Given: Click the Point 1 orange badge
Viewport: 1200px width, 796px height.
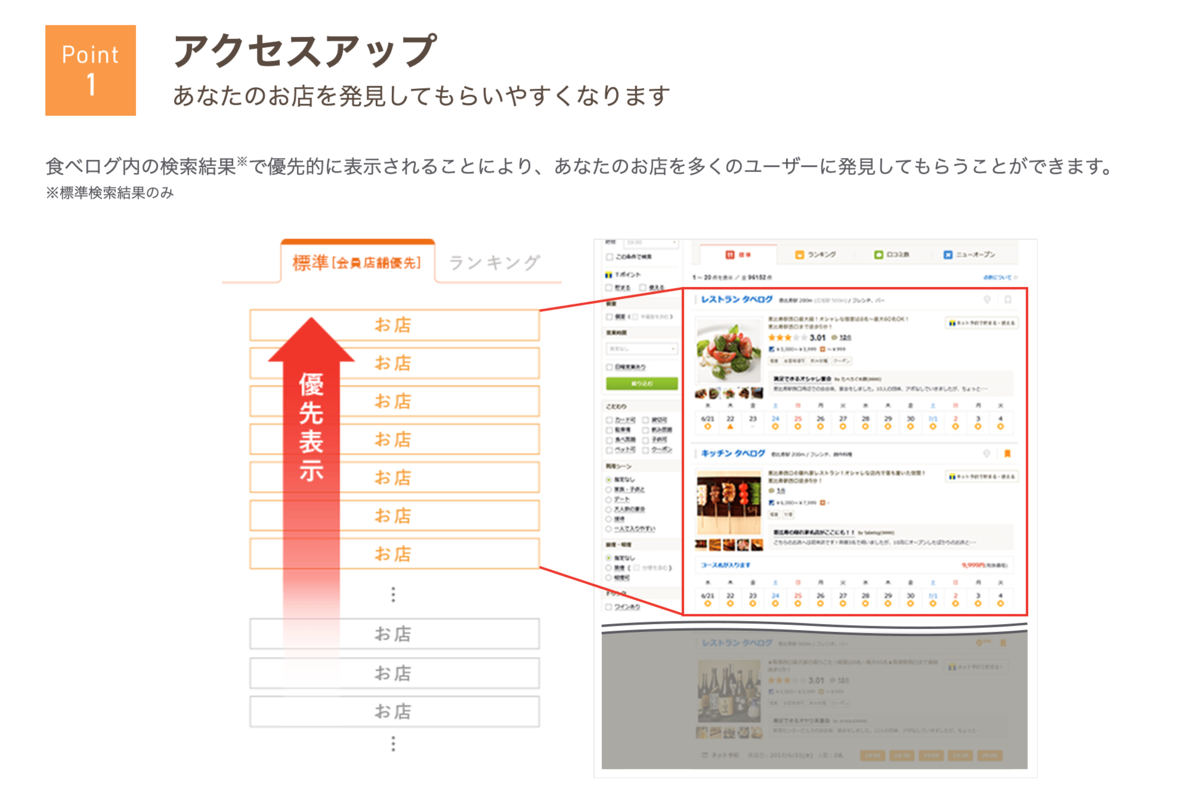Looking at the screenshot, I should tap(90, 70).
